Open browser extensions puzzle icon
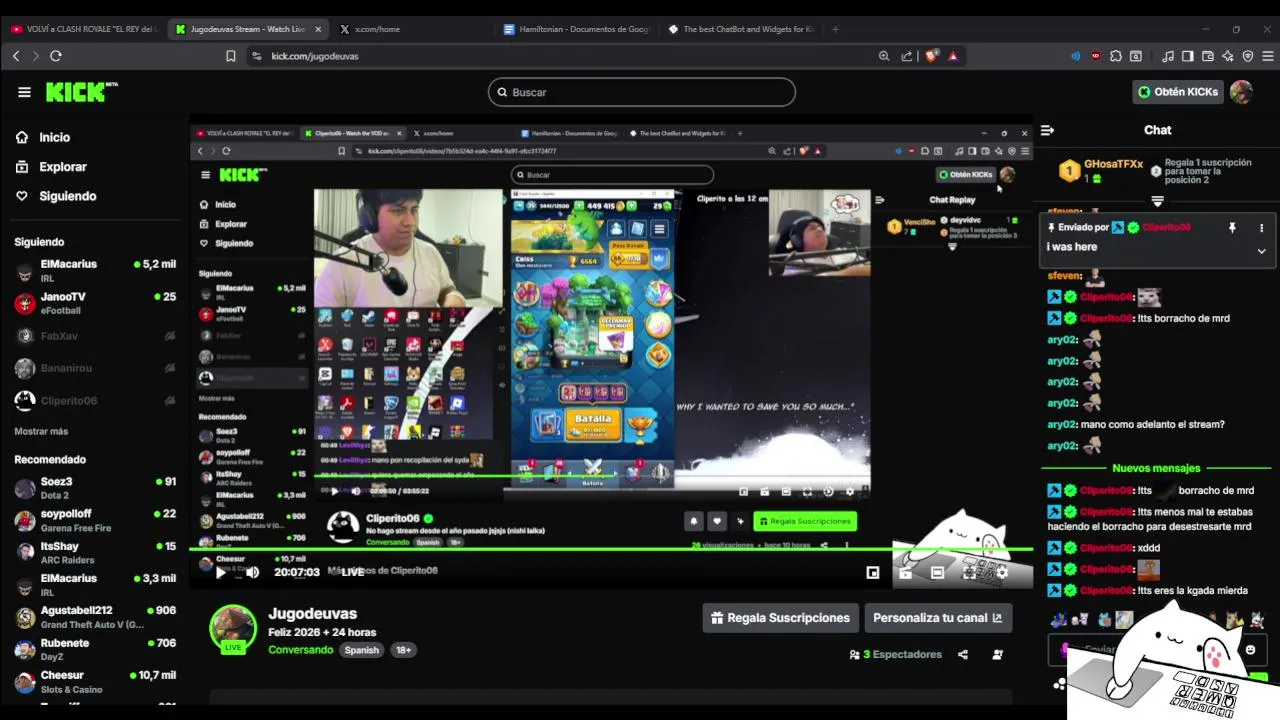The height and width of the screenshot is (720, 1280). (x=1116, y=56)
